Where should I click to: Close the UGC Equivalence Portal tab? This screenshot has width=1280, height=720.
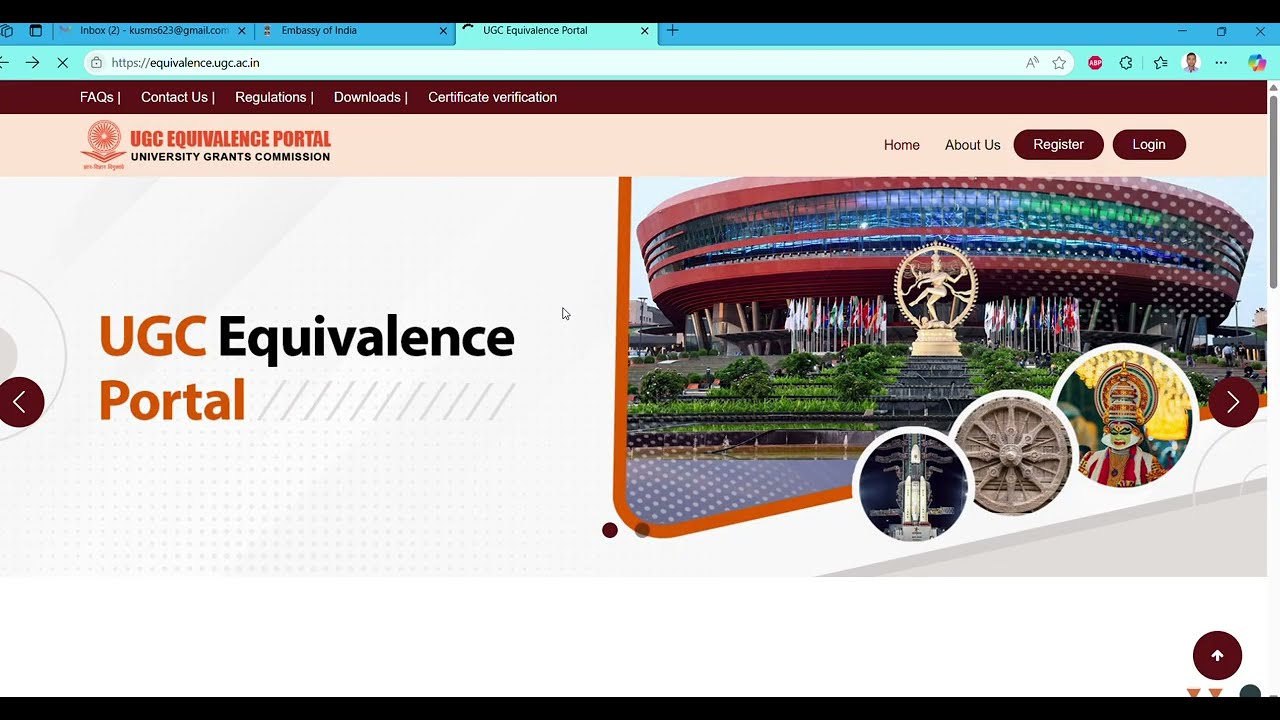click(644, 31)
